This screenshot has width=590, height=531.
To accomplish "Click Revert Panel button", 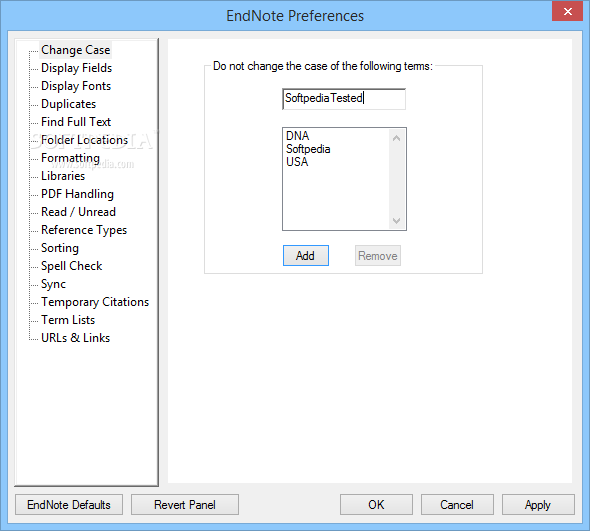I will pos(185,505).
